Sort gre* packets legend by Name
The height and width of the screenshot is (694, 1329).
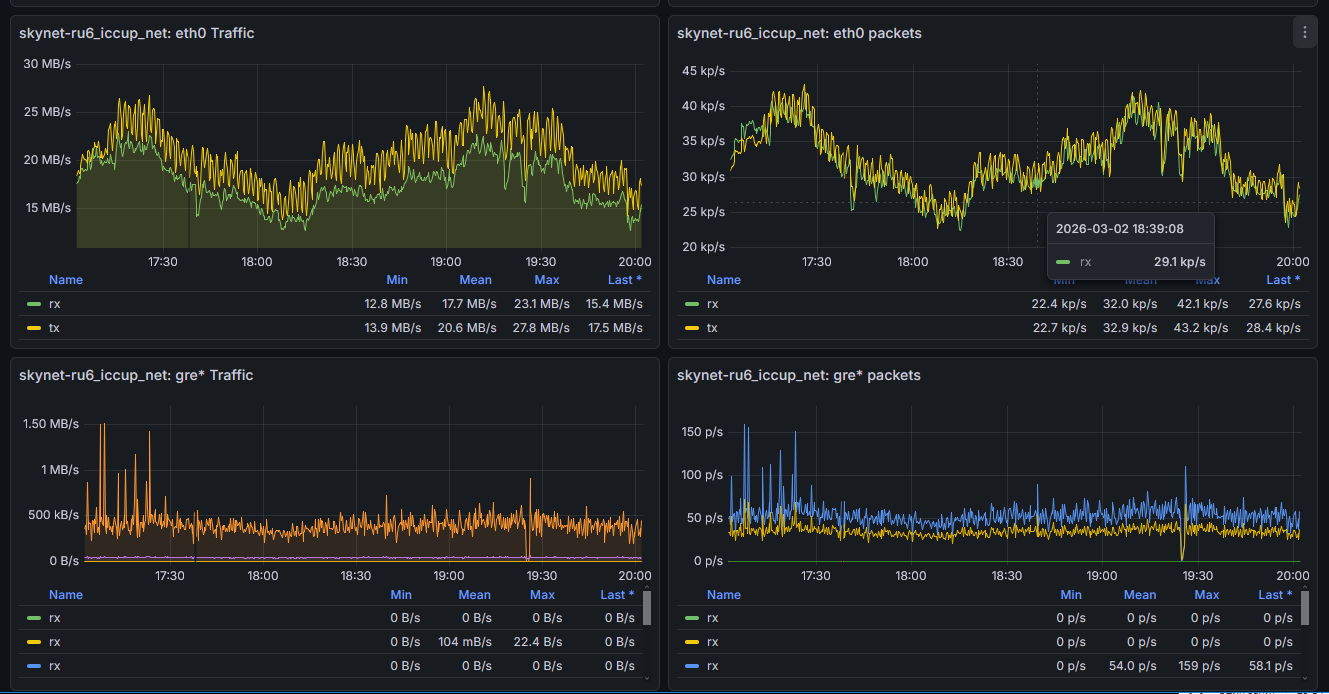724,595
